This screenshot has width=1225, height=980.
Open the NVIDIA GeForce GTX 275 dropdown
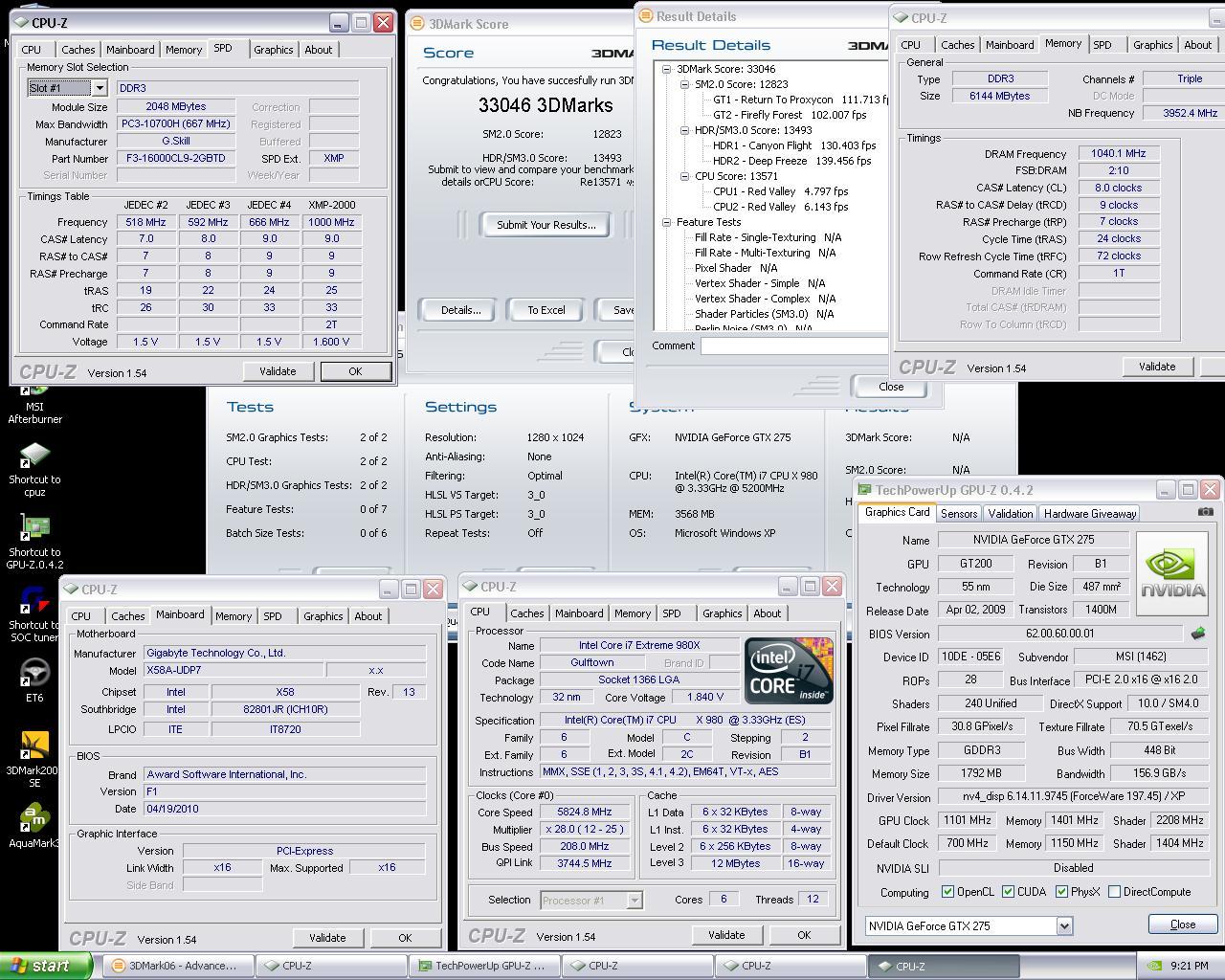1064,925
